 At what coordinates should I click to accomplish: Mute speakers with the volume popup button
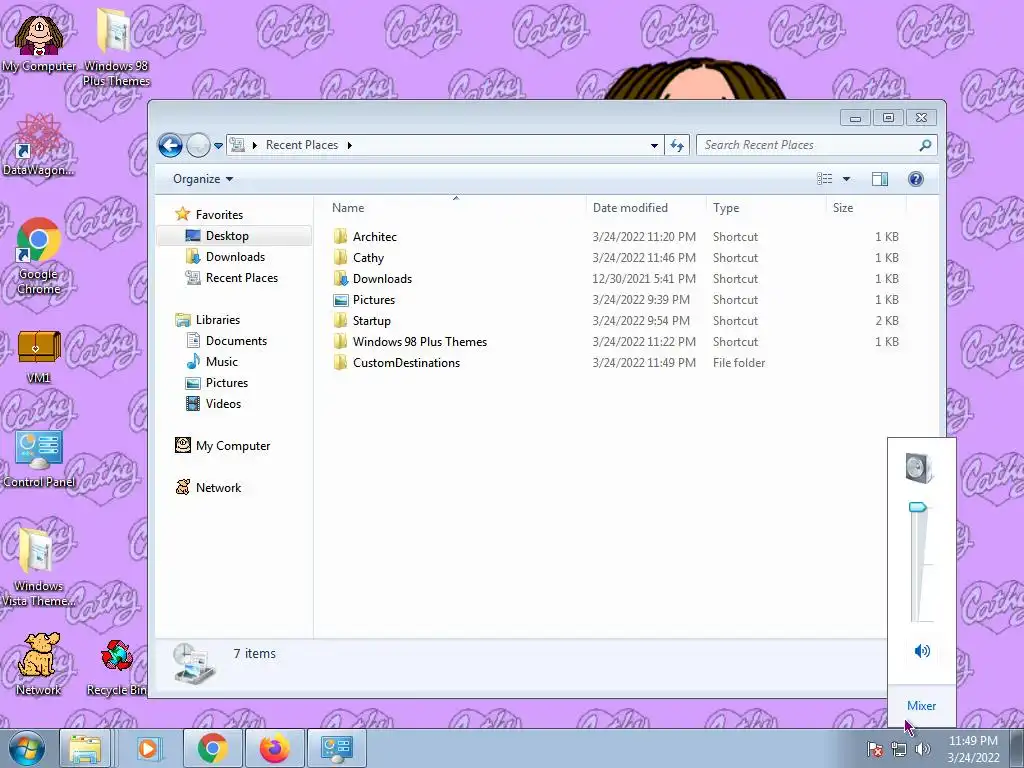coord(921,650)
